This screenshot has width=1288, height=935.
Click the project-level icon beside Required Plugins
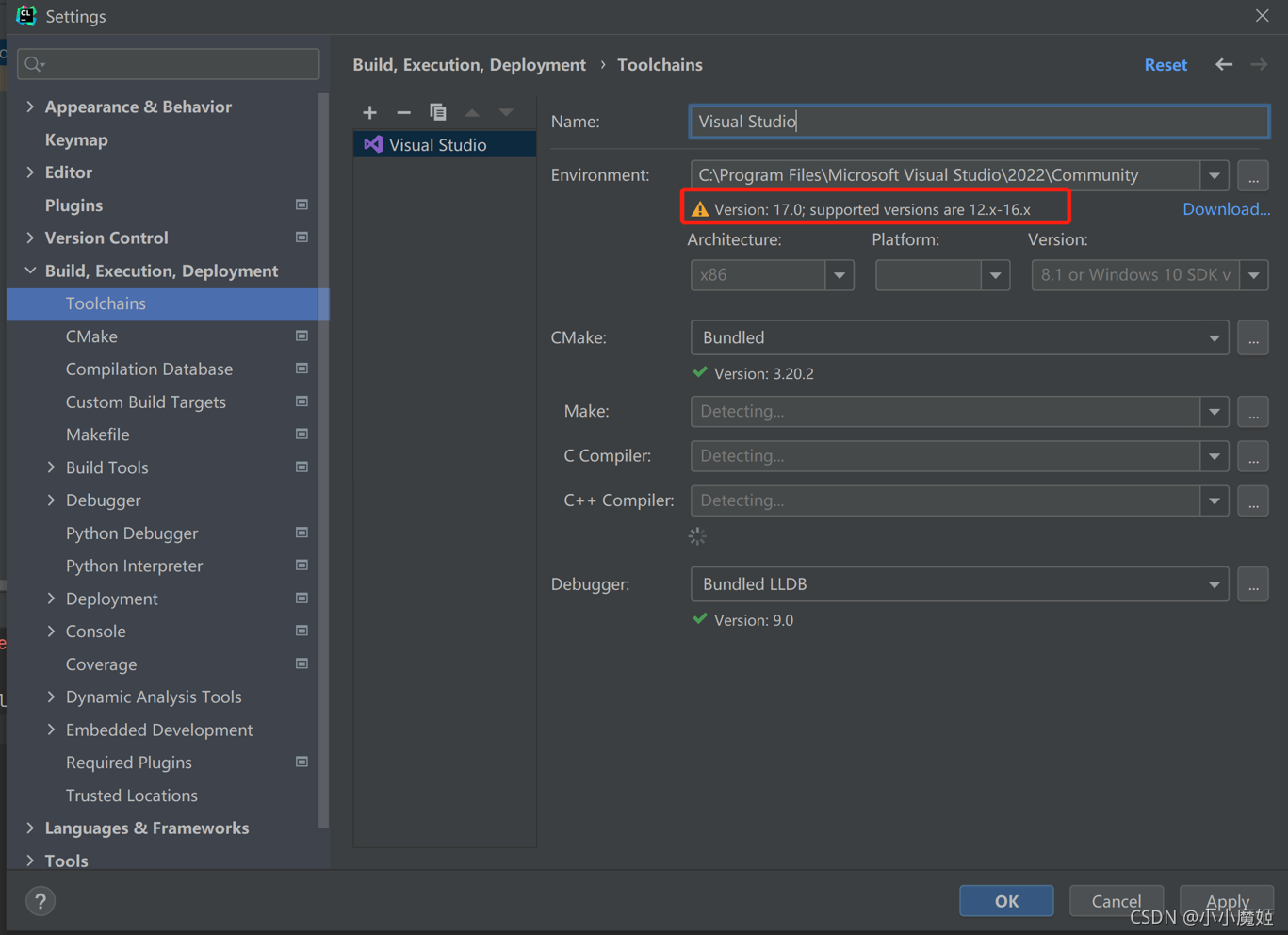coord(302,762)
